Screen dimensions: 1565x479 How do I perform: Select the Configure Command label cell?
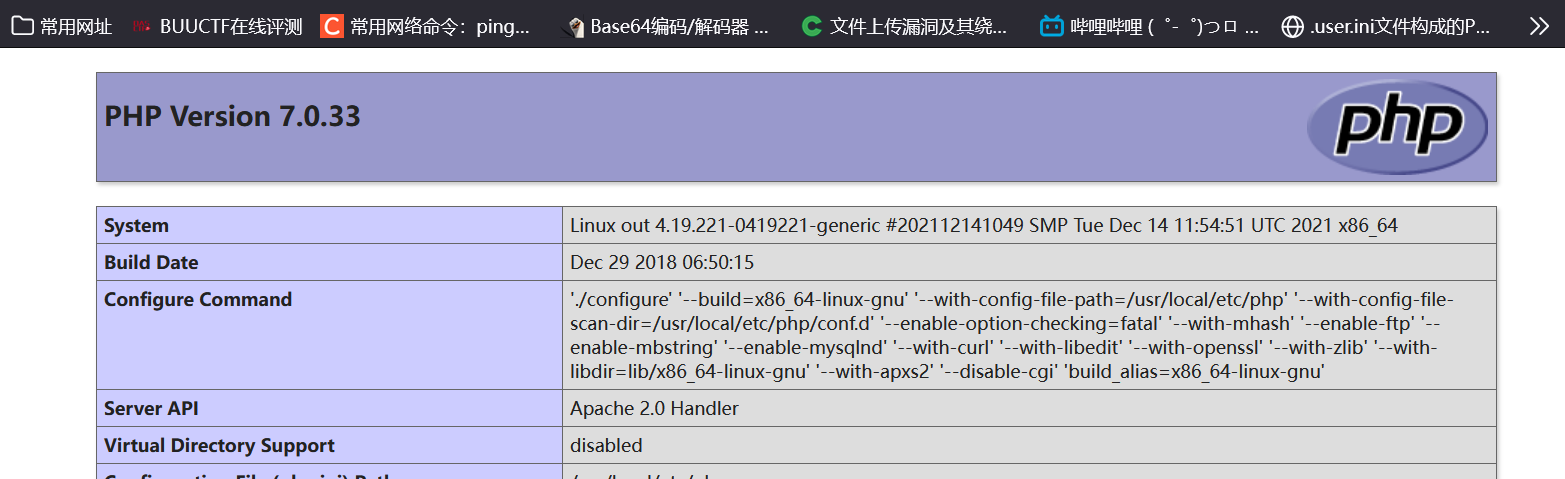tap(329, 335)
